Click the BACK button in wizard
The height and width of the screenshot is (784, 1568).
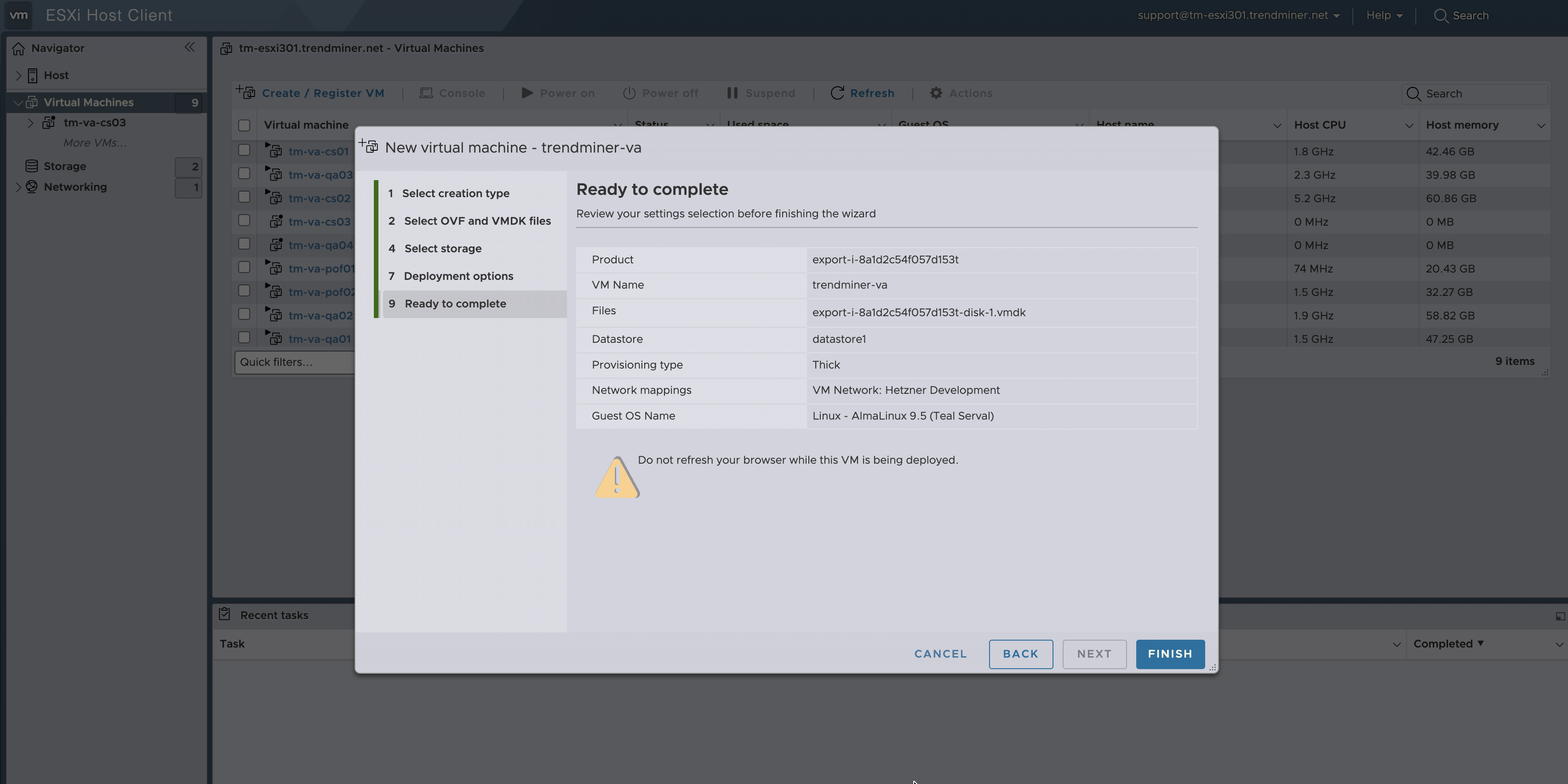[x=1020, y=654]
